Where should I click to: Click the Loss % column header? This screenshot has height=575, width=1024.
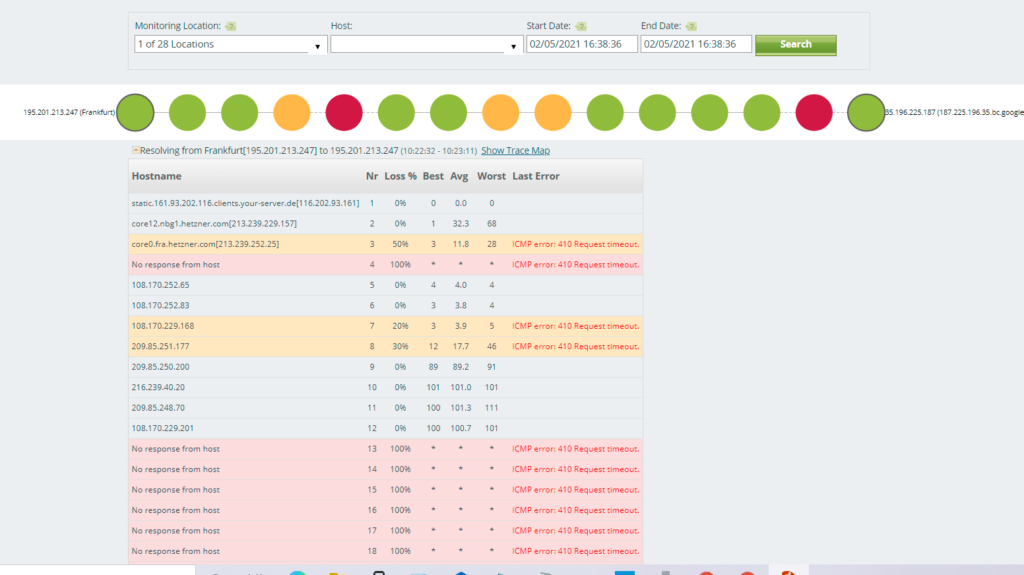point(400,176)
